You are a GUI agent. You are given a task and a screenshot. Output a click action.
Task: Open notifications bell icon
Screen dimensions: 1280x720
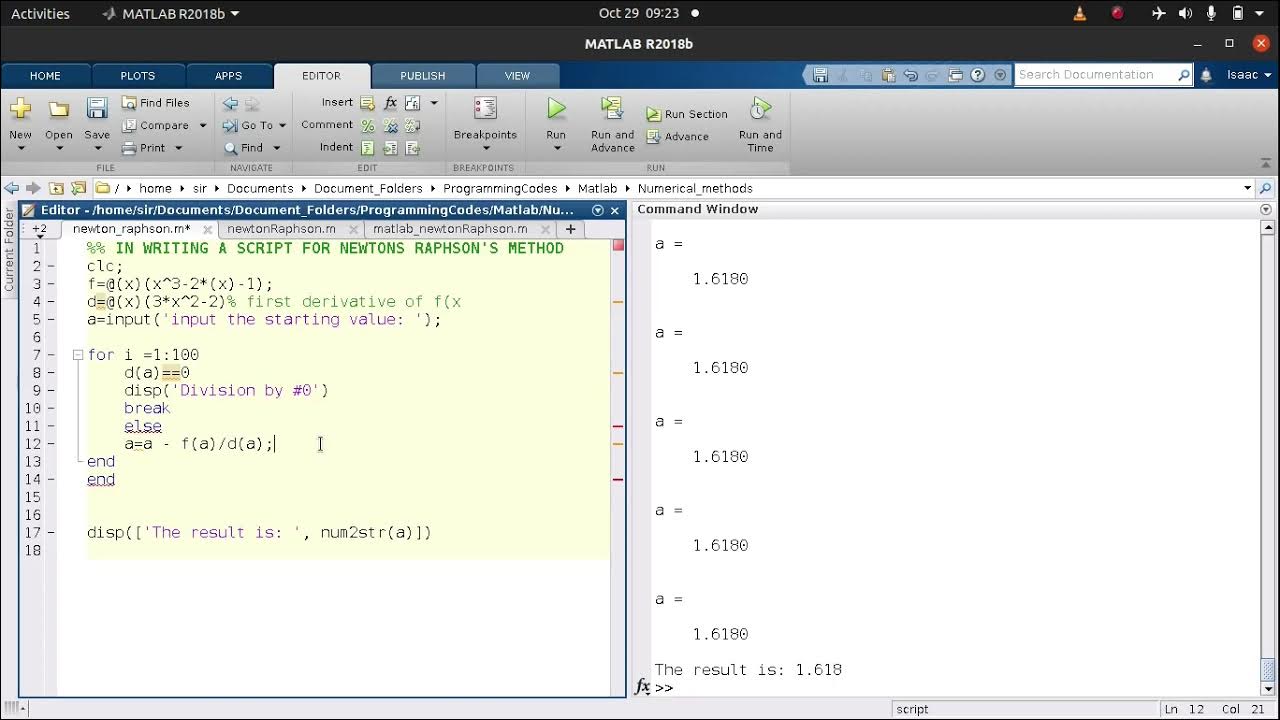(x=1206, y=75)
